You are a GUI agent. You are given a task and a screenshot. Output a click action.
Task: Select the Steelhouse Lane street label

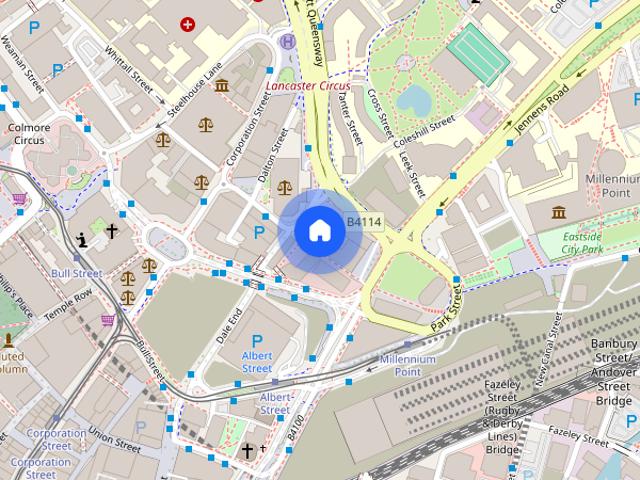pos(195,90)
